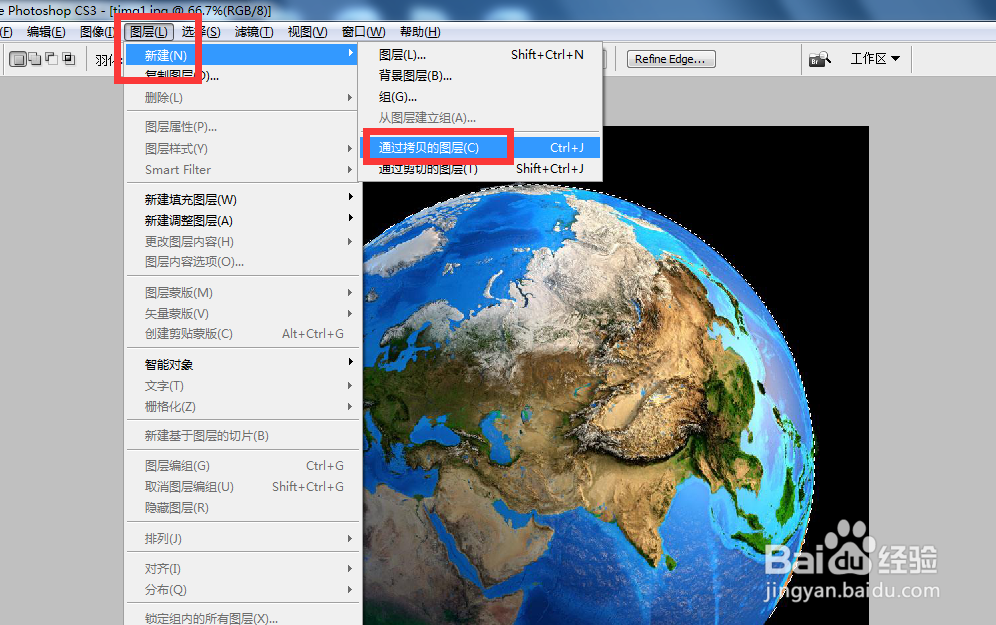Select the Subtract from selection mode icon

coord(52,59)
